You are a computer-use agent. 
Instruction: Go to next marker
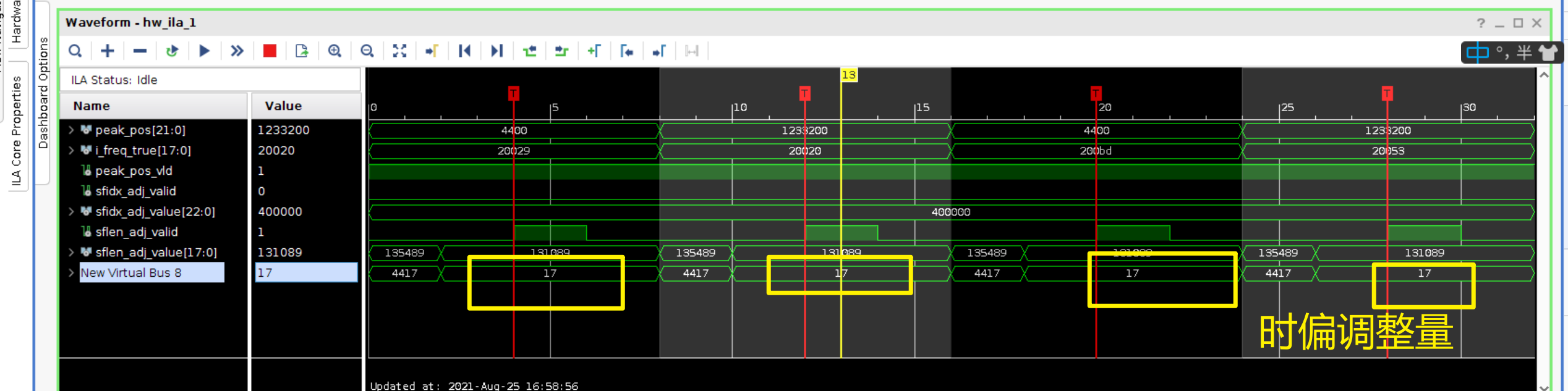(x=659, y=51)
